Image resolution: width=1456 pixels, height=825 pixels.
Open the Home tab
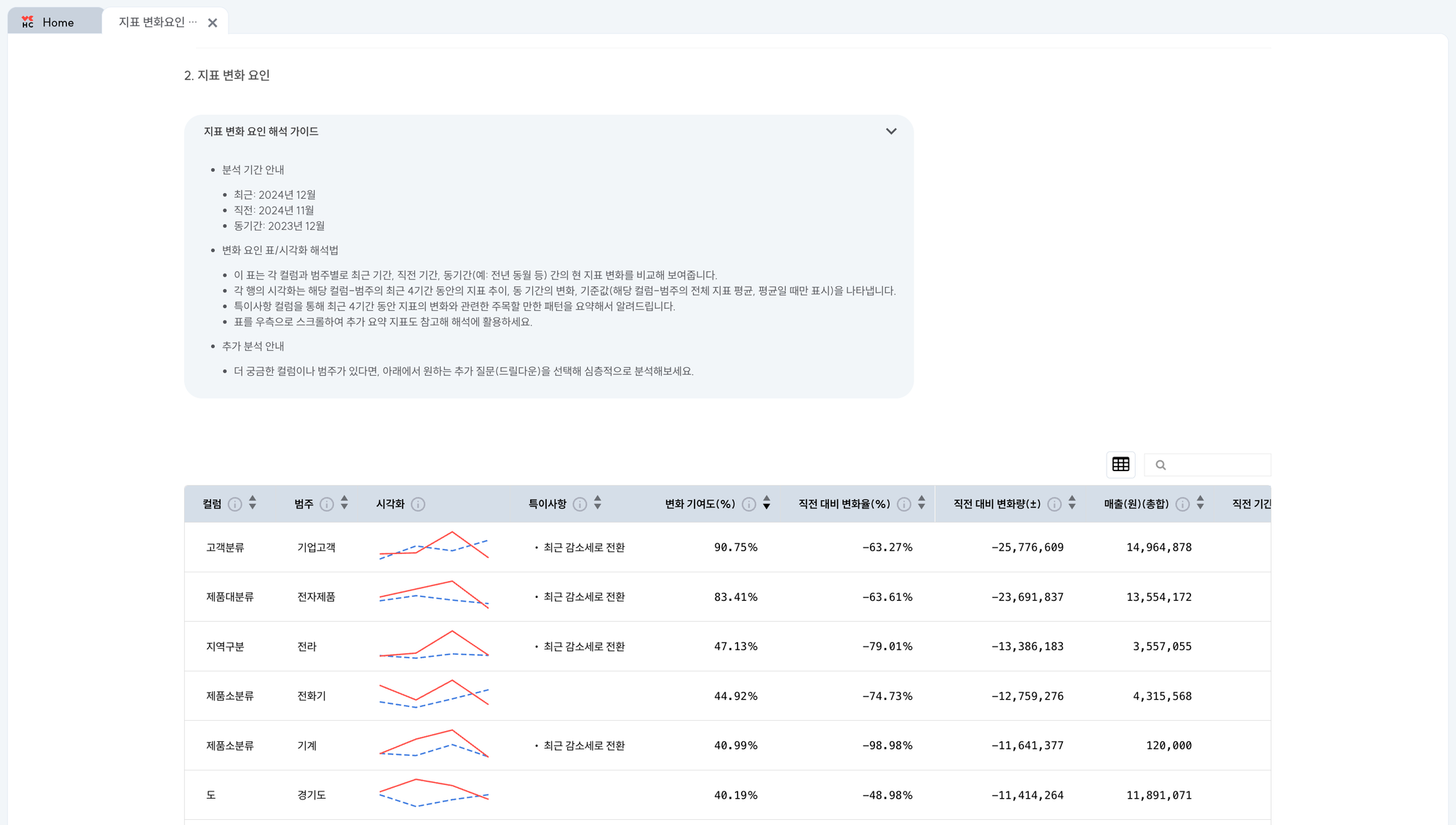tap(55, 23)
